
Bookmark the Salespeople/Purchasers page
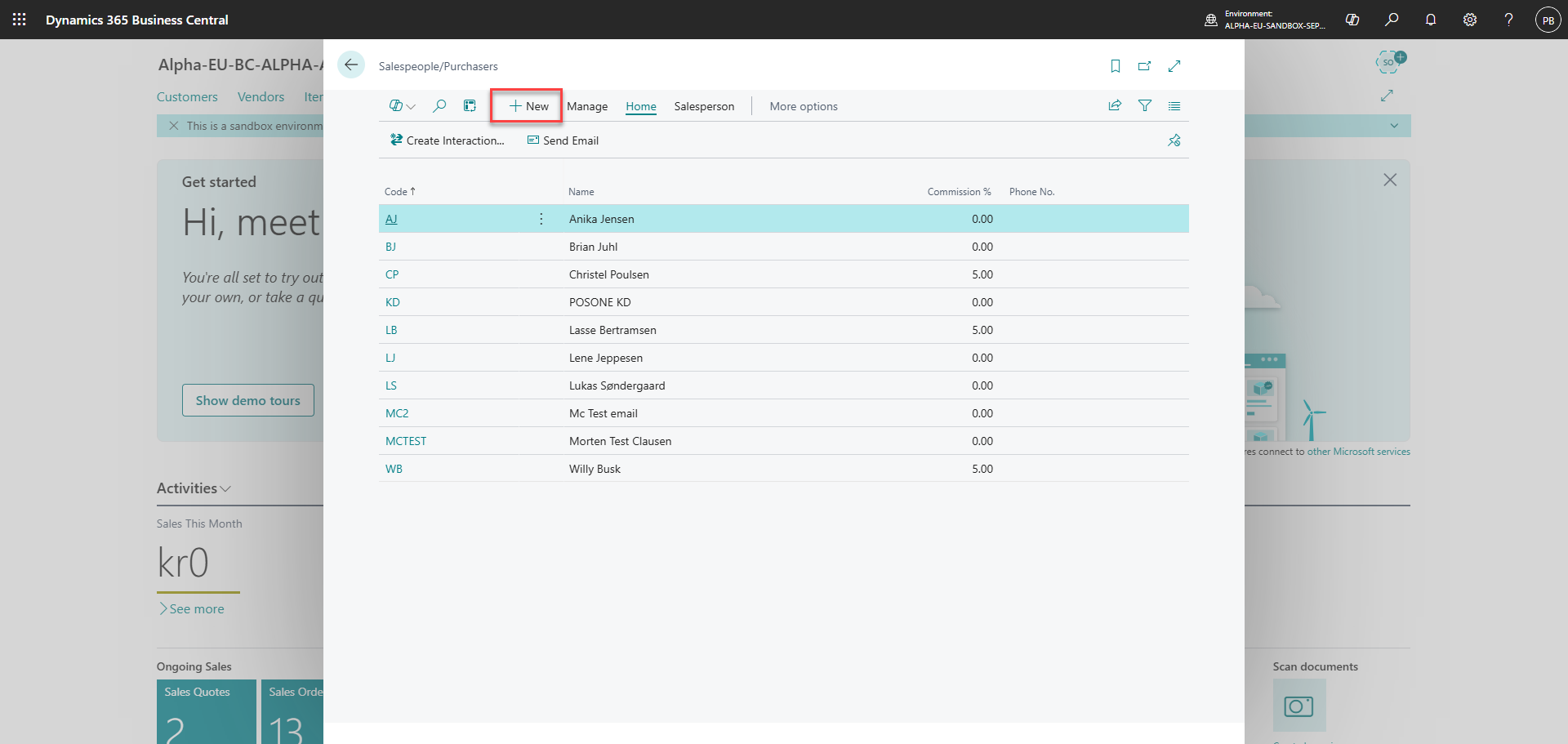click(x=1116, y=66)
